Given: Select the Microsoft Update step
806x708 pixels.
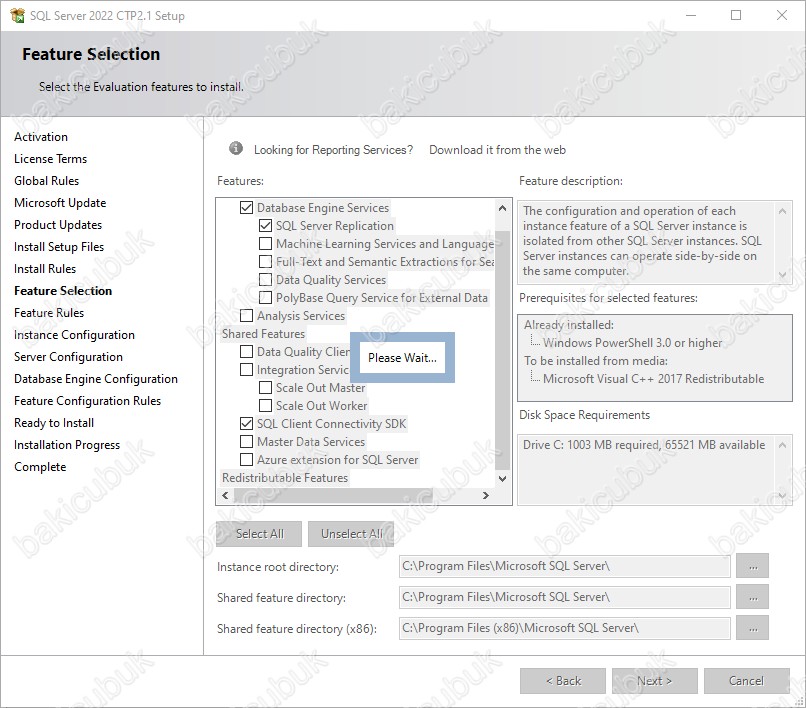Looking at the screenshot, I should tap(60, 203).
